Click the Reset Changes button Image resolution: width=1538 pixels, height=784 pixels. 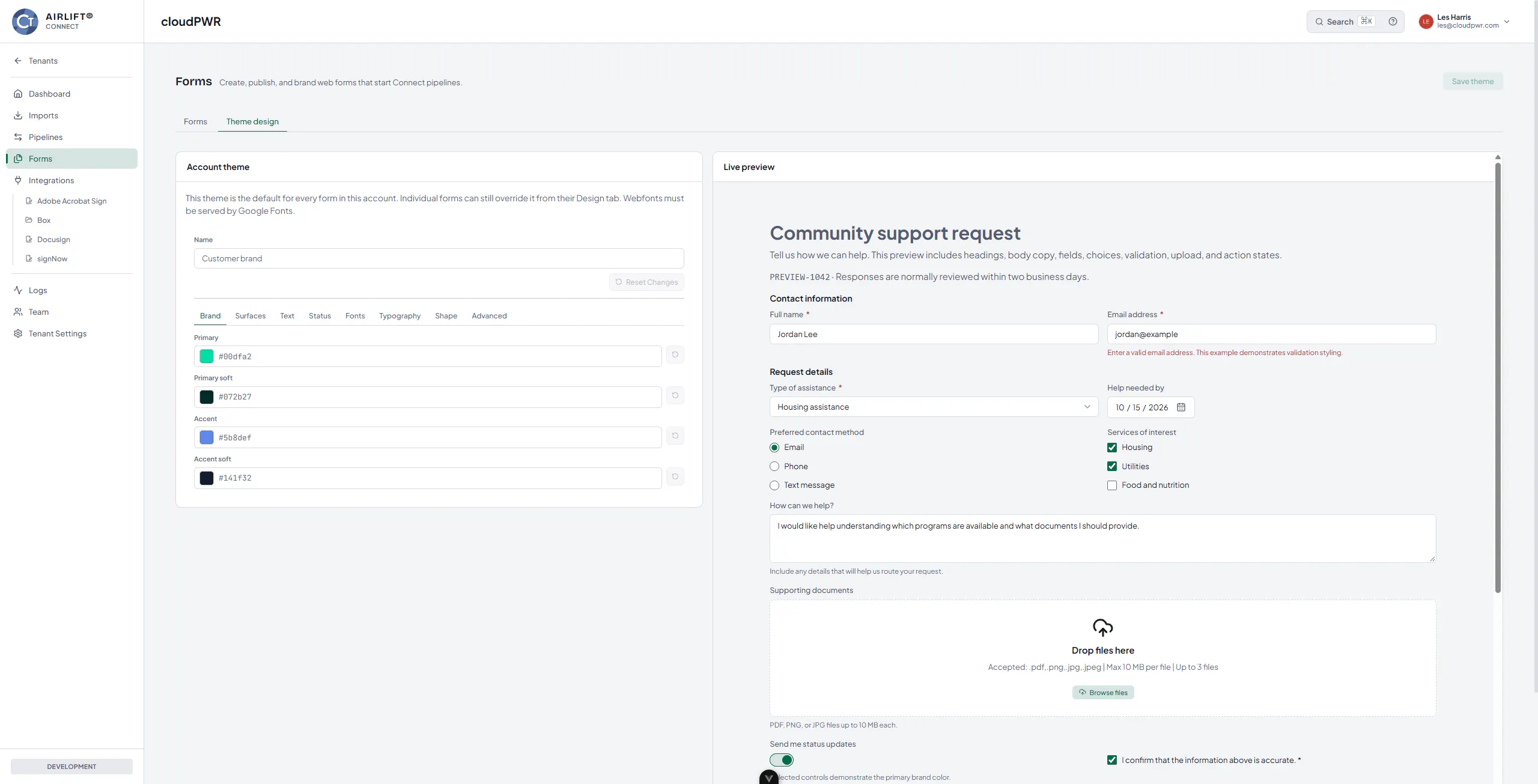point(646,282)
